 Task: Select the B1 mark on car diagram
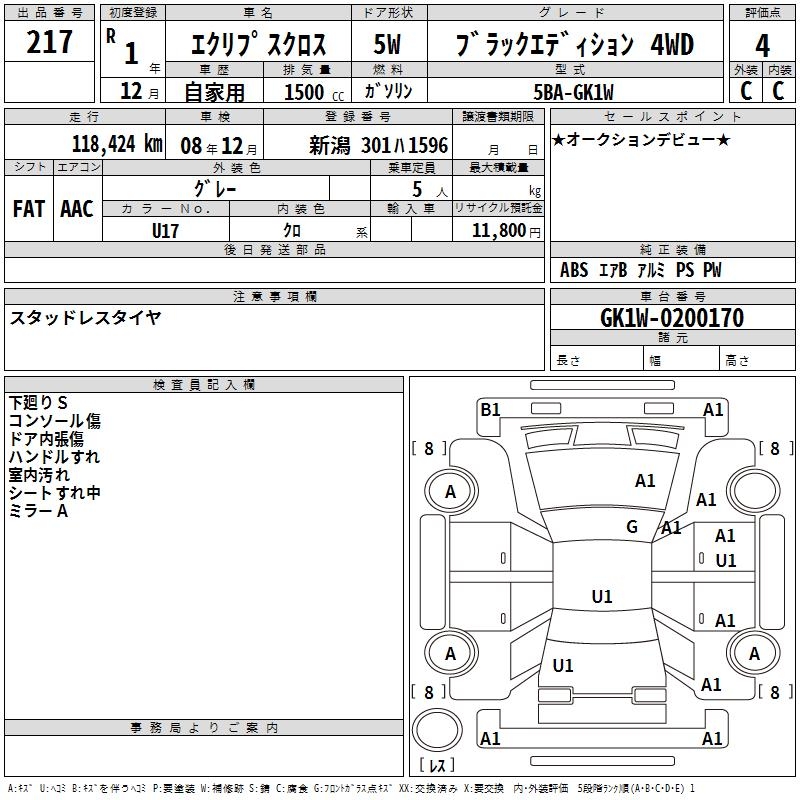pyautogui.click(x=490, y=409)
